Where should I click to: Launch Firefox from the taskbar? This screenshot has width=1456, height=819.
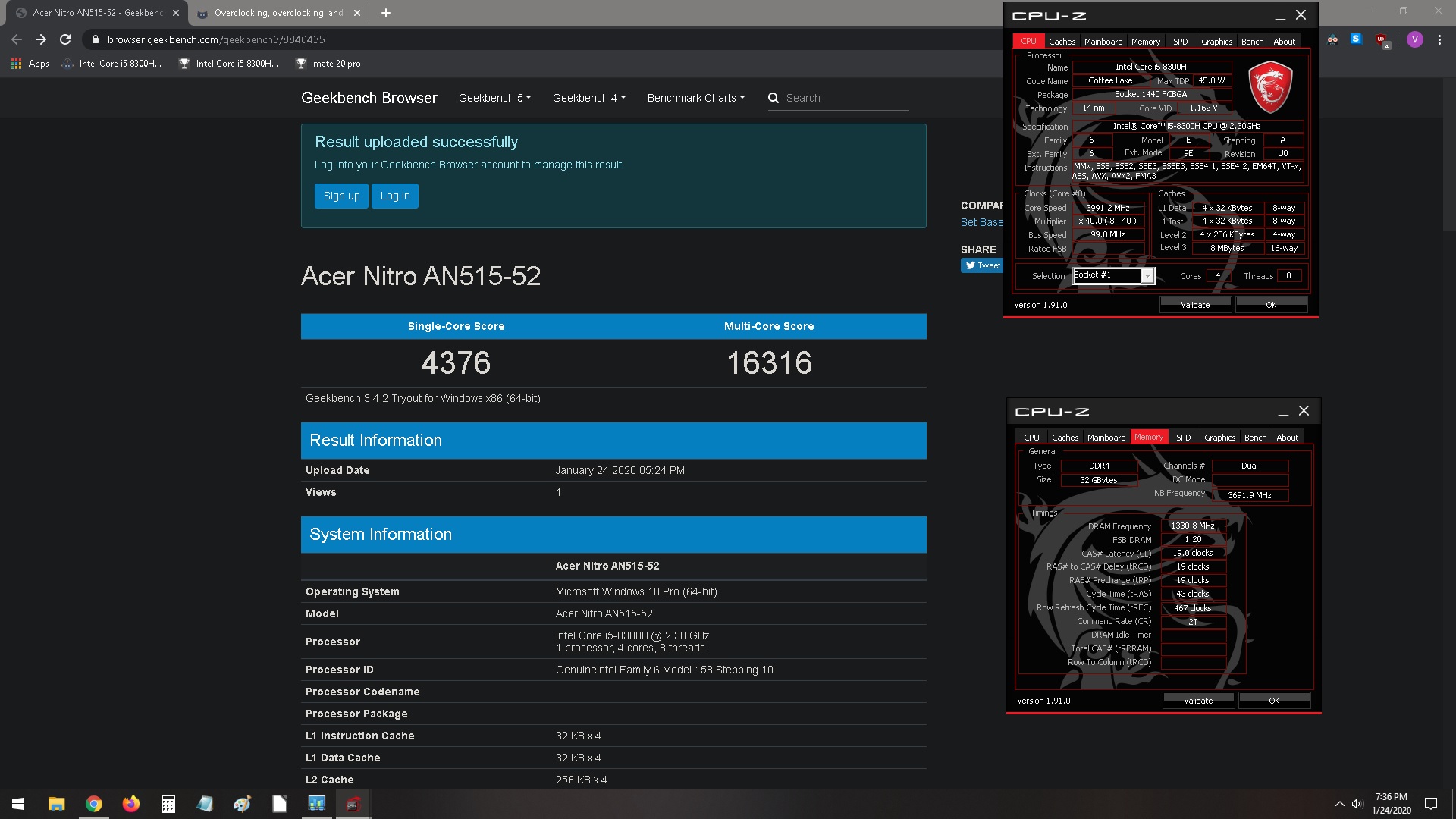pos(130,804)
